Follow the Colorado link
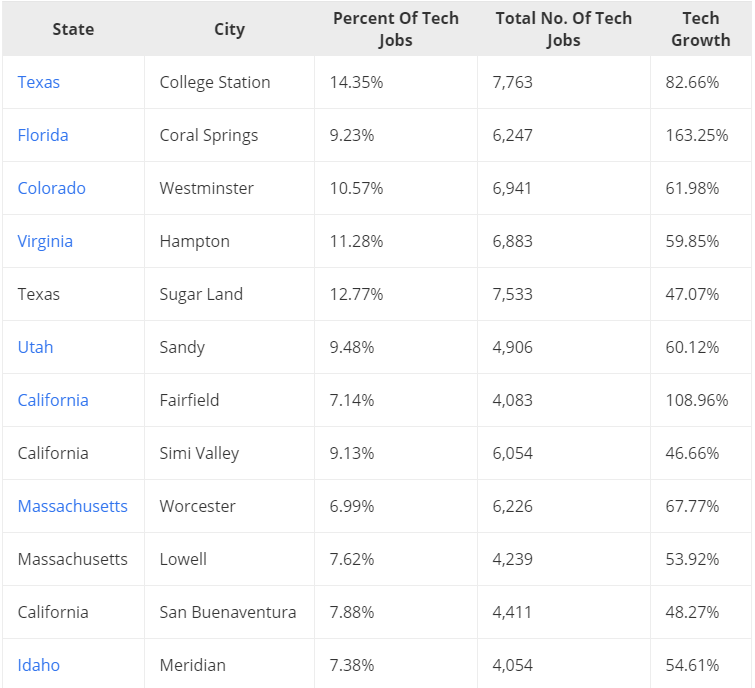Screen dimensions: 755x688 [52, 188]
